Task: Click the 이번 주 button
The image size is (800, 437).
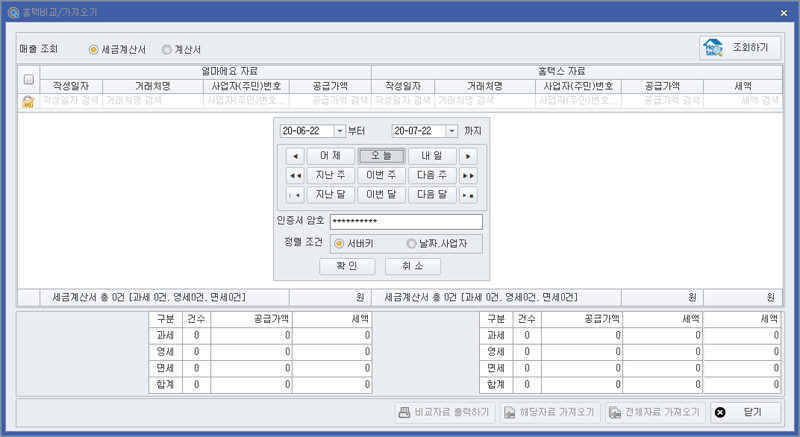Action: coord(382,175)
